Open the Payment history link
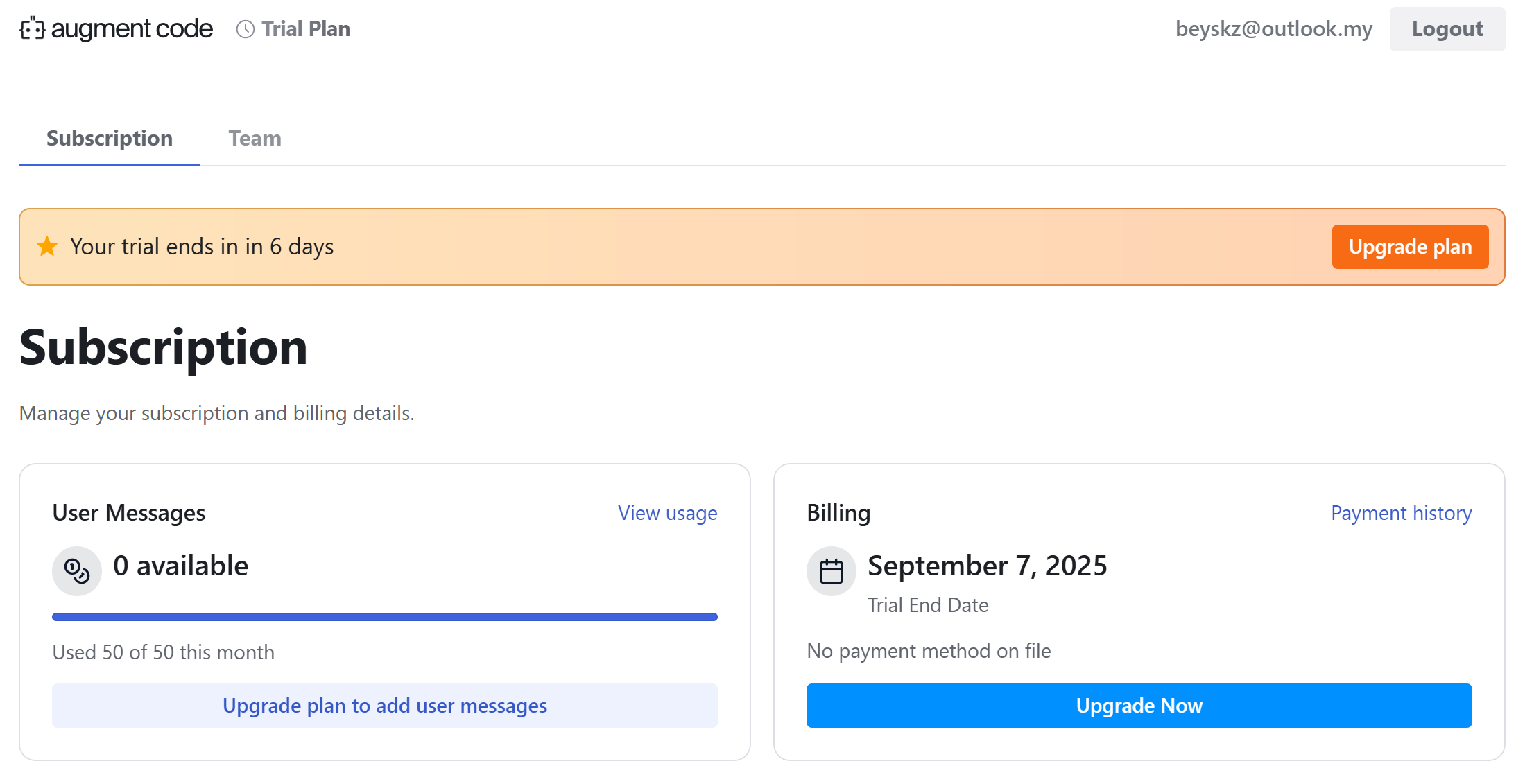 point(1400,513)
